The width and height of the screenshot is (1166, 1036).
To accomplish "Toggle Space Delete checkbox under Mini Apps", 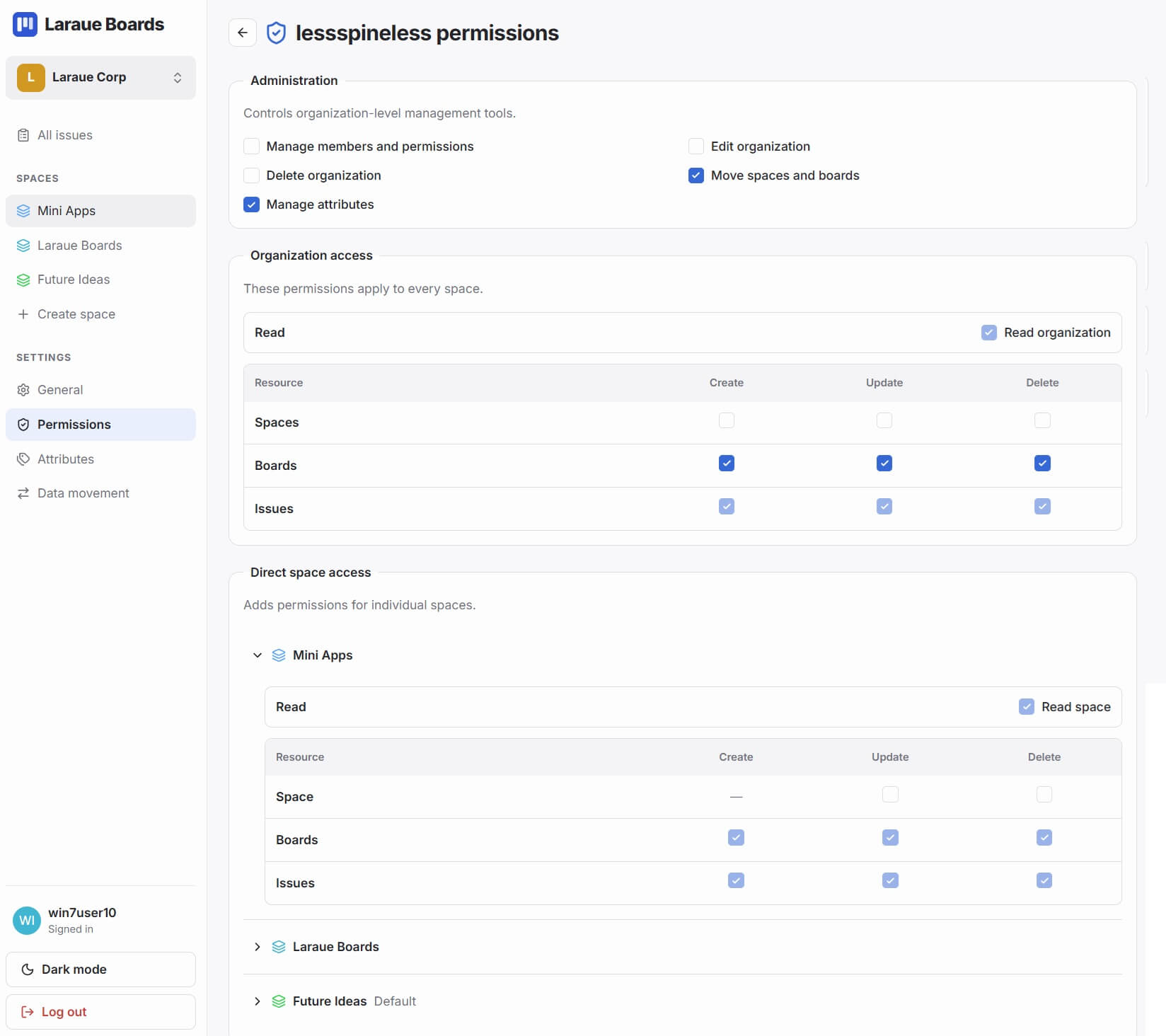I will pyautogui.click(x=1044, y=795).
